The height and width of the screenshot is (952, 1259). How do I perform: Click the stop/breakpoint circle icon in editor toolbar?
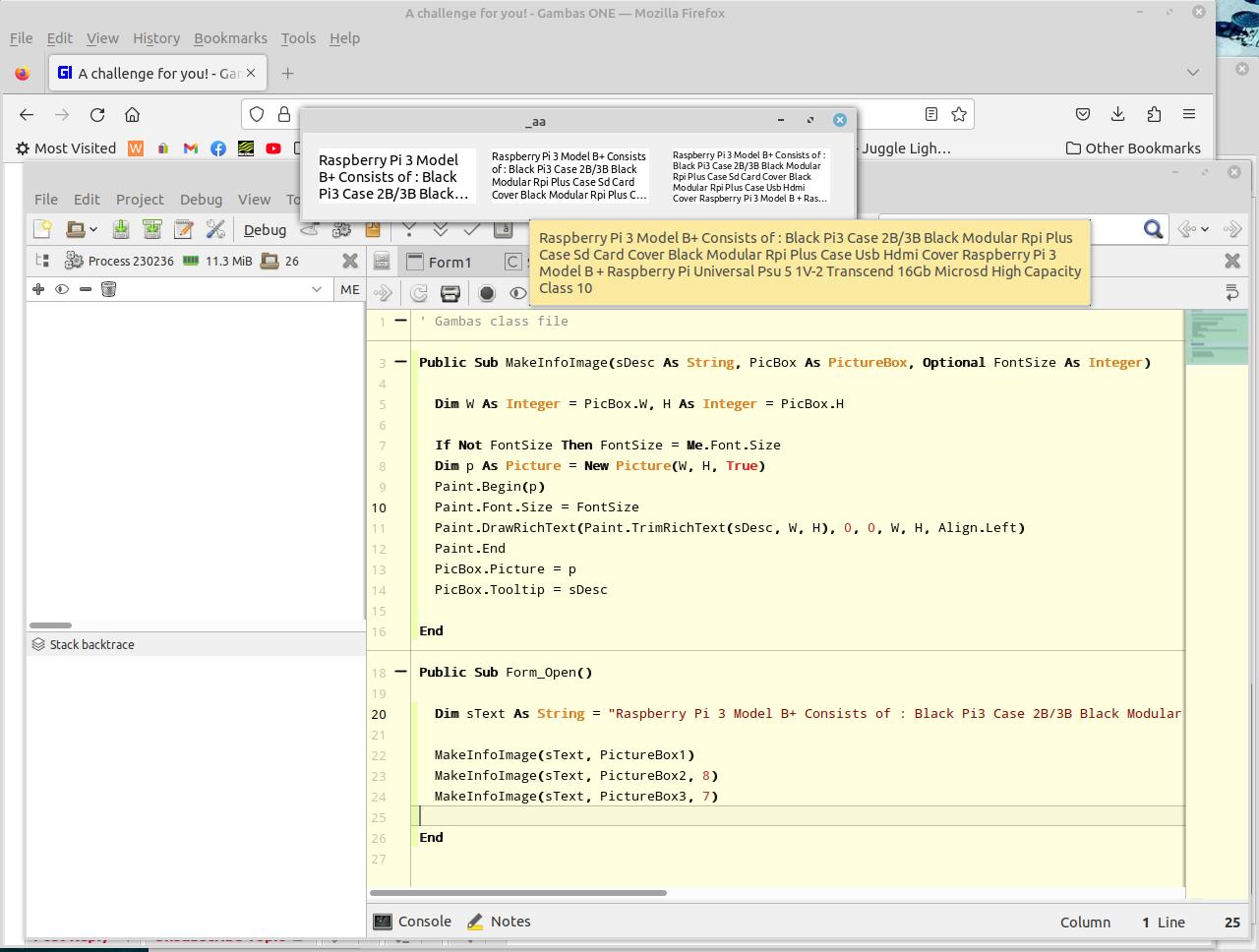tap(486, 293)
